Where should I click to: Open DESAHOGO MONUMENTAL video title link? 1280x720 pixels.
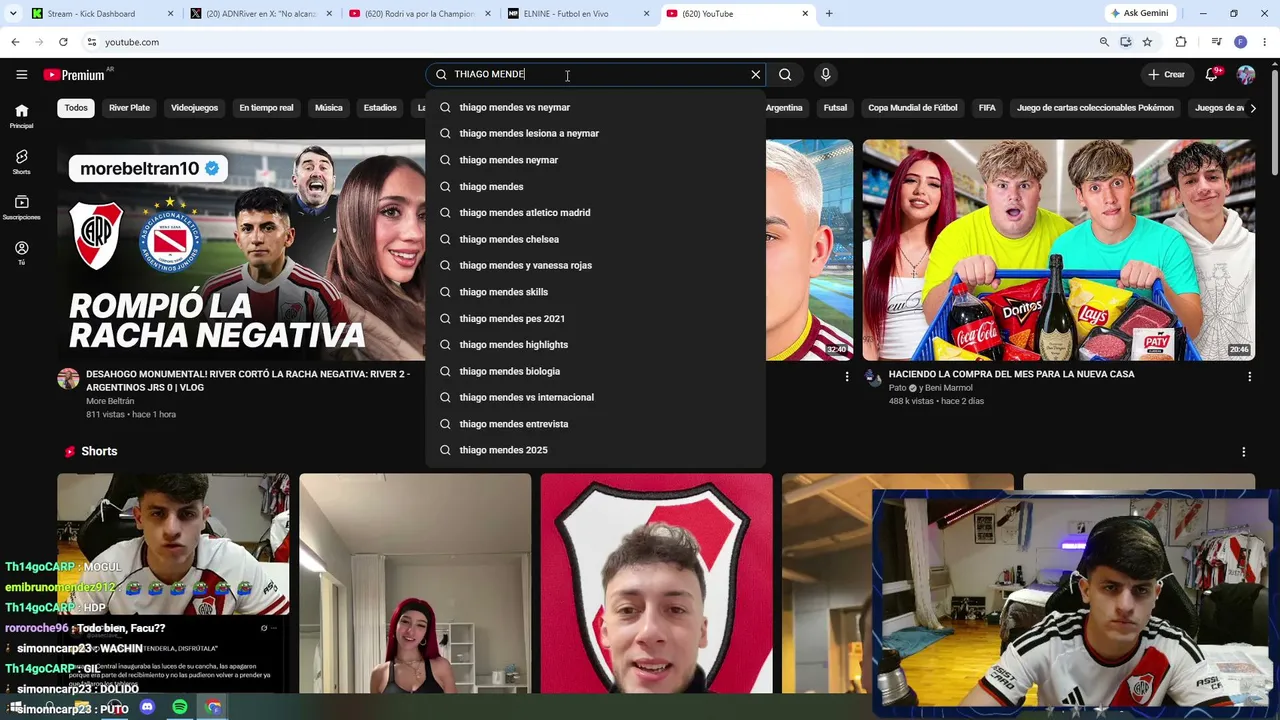(x=248, y=381)
